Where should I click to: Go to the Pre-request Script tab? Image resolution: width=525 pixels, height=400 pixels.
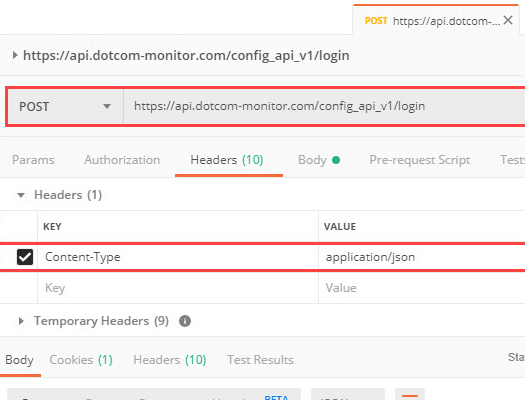click(420, 160)
